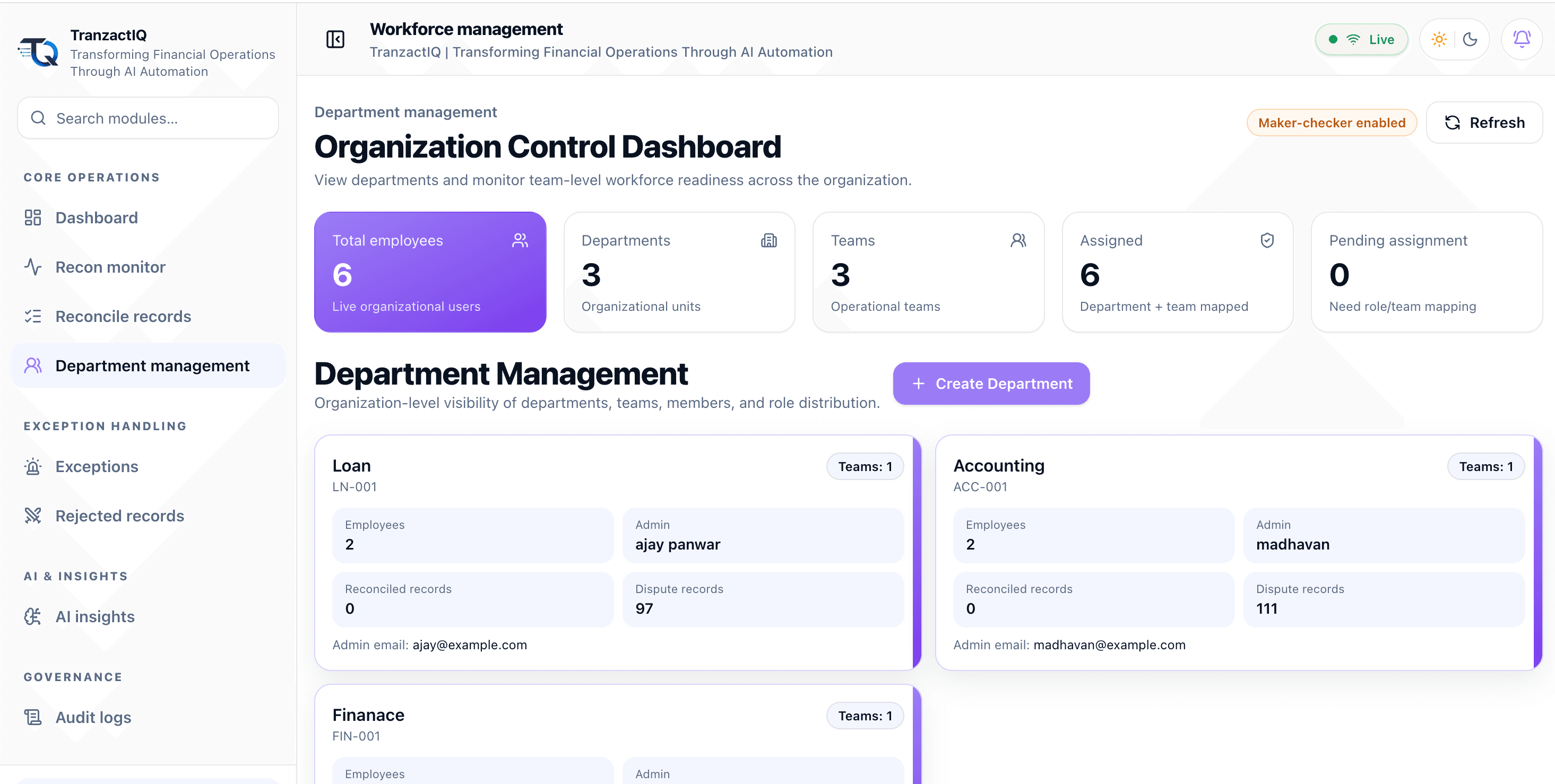Viewport: 1555px width, 784px height.
Task: Open the notifications bell
Action: tap(1522, 40)
